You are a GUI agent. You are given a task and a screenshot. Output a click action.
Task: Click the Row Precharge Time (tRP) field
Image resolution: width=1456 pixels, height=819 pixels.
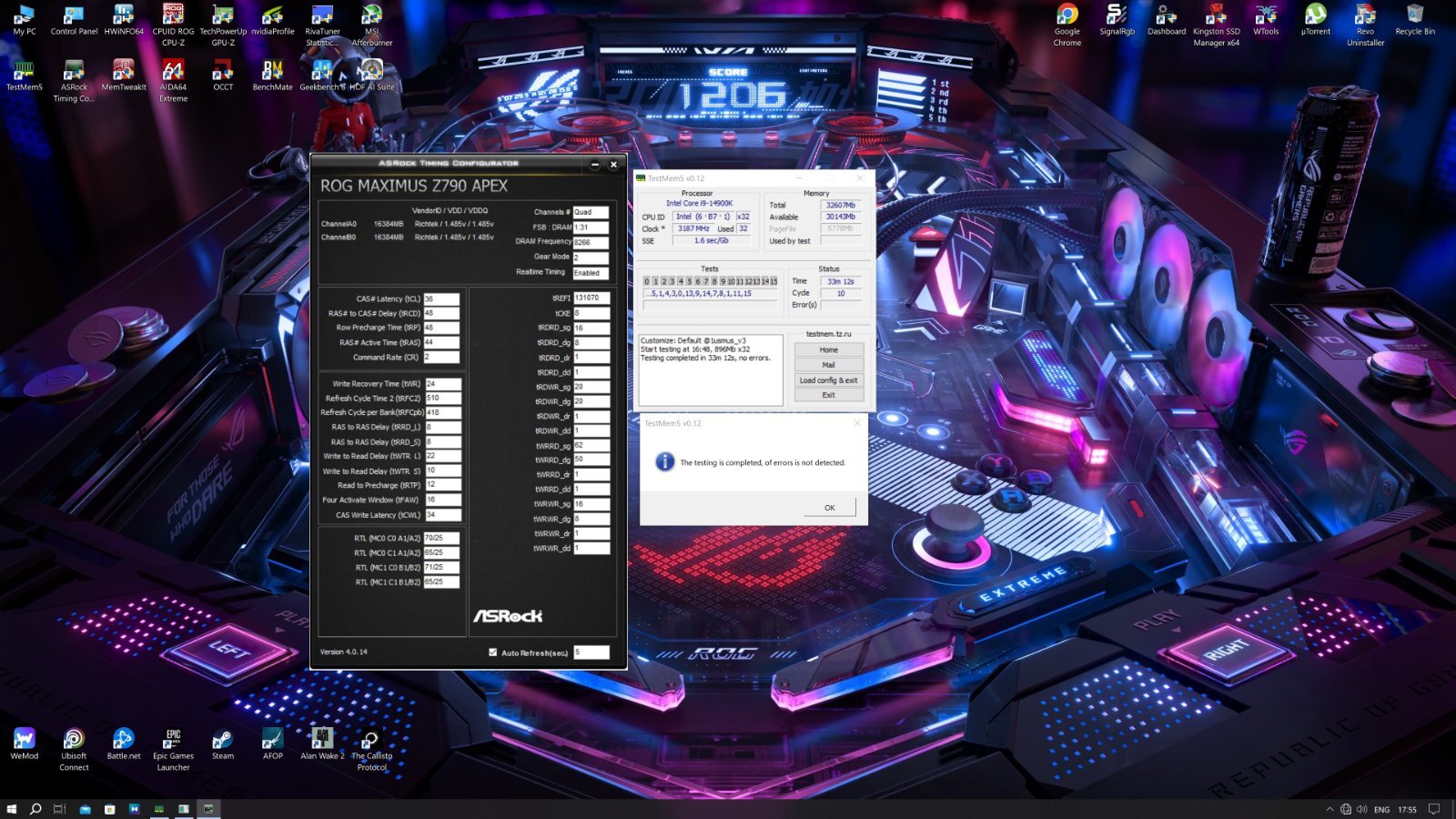click(441, 328)
